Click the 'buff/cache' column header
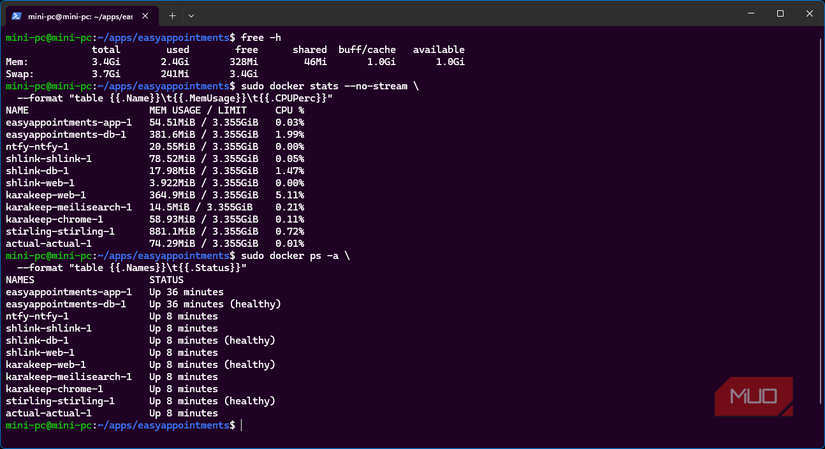Screen dimensions: 825x449 click(367, 49)
